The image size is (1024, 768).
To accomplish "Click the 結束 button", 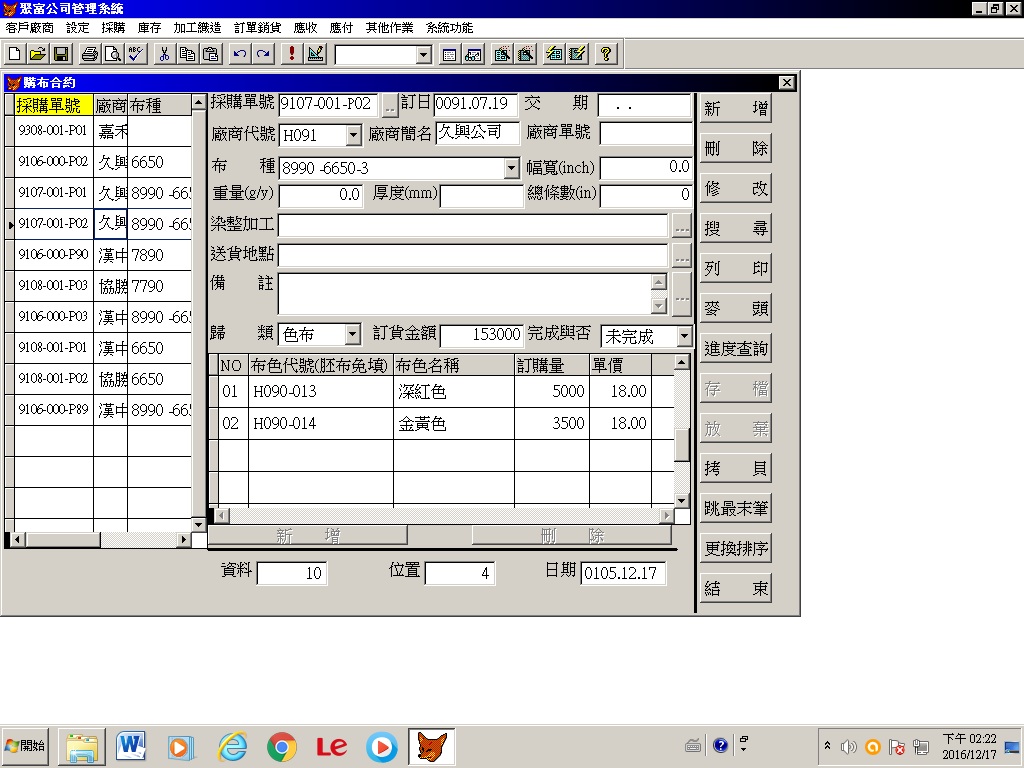I will [x=736, y=589].
